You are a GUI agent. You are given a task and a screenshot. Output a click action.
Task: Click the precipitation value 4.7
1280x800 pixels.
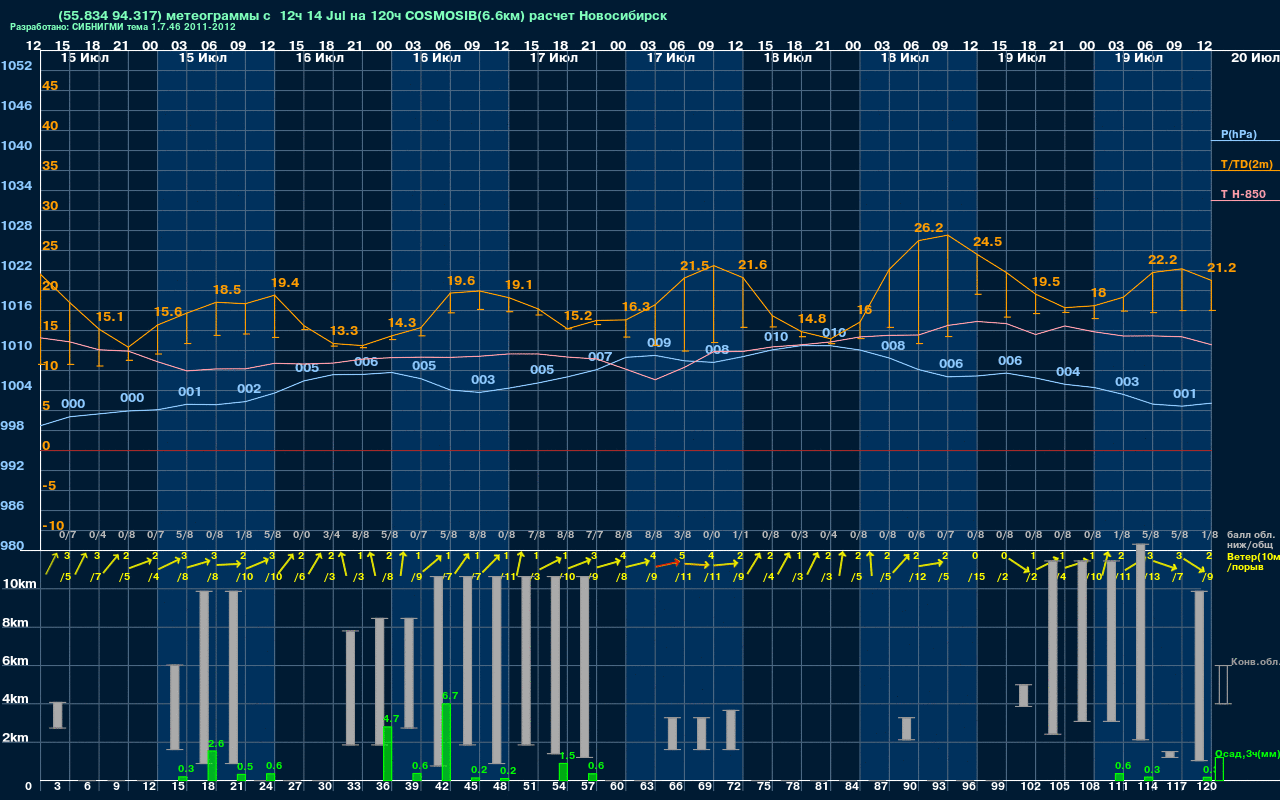pyautogui.click(x=391, y=719)
